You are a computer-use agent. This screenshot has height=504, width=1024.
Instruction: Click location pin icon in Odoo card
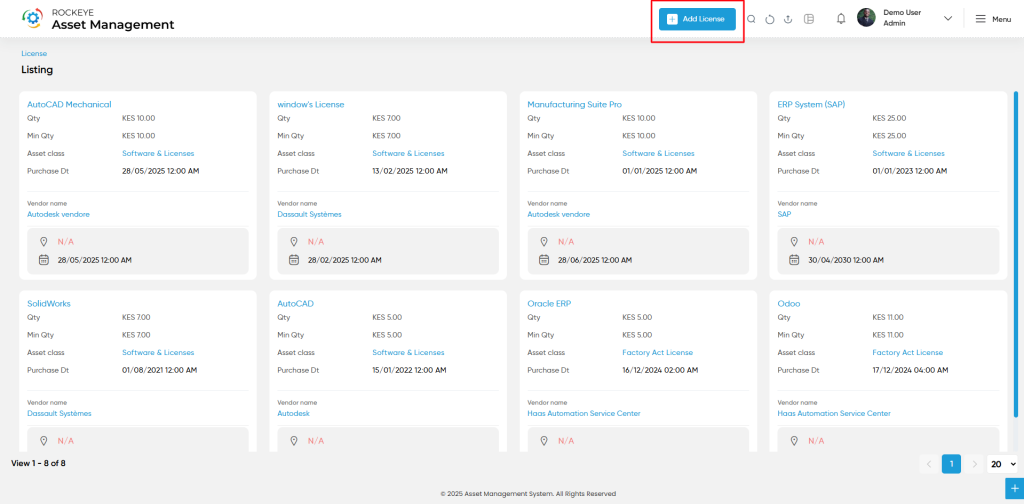[794, 441]
